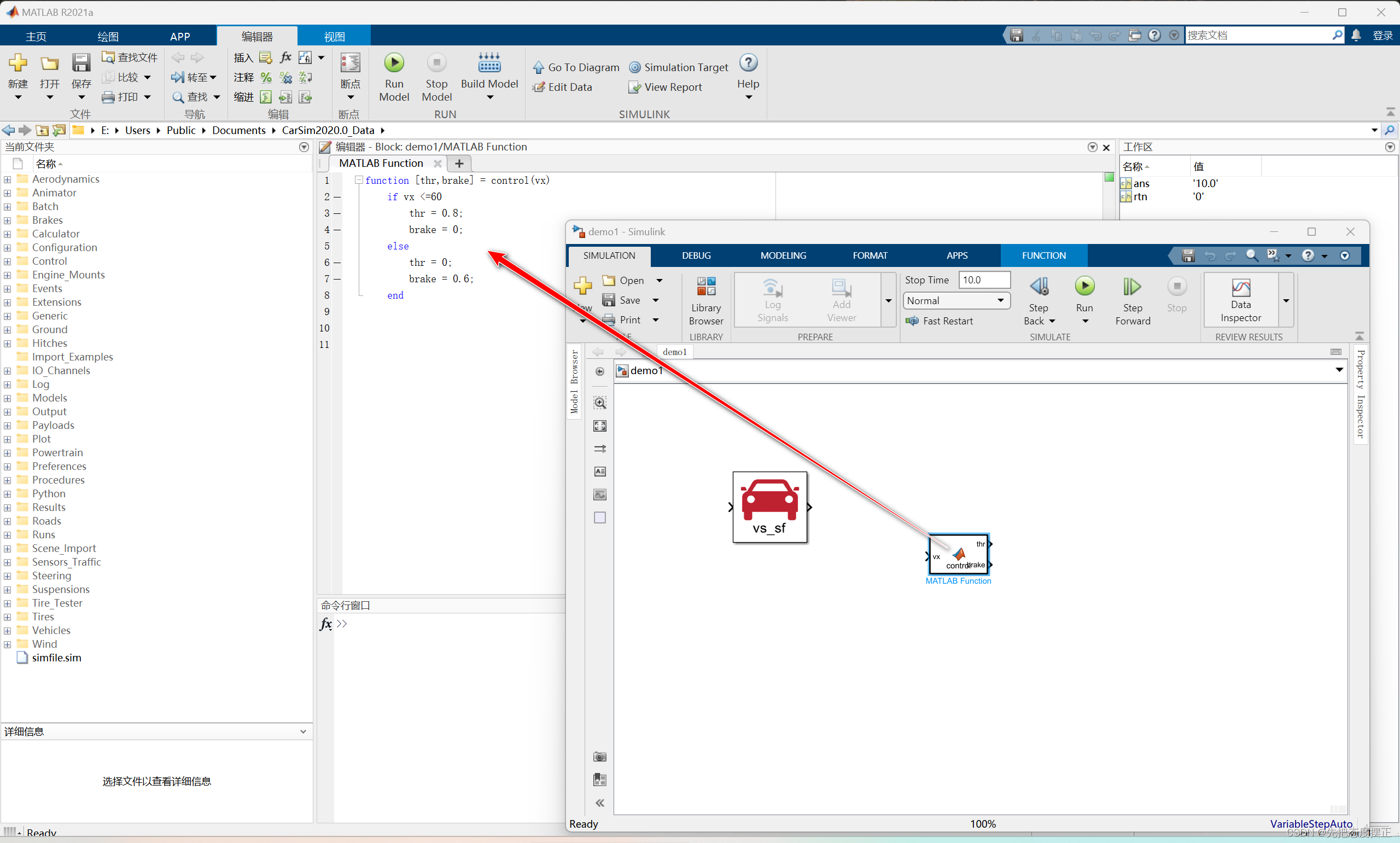Click the breakpoints (断点) icon
Screen dimensions: 1400x843
coord(349,63)
